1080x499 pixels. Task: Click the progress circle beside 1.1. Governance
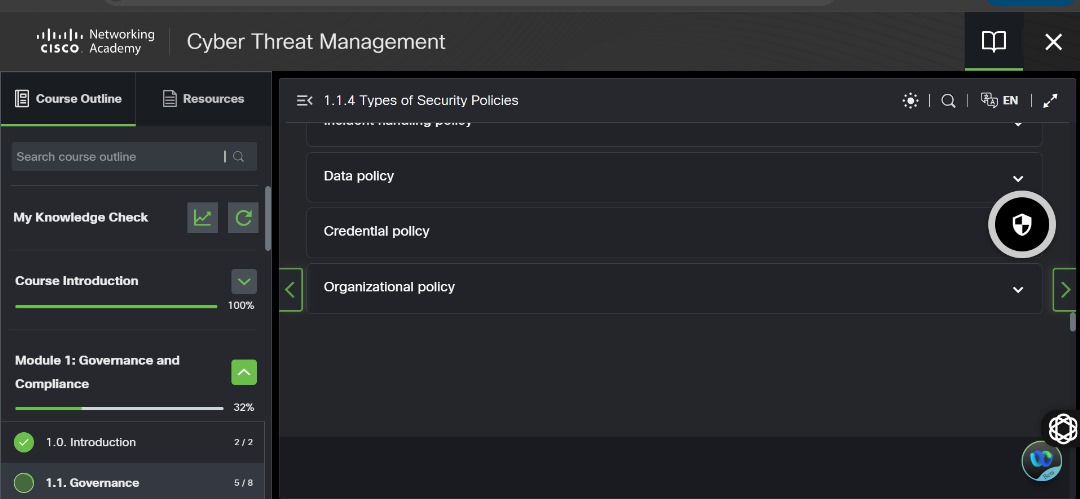[24, 482]
